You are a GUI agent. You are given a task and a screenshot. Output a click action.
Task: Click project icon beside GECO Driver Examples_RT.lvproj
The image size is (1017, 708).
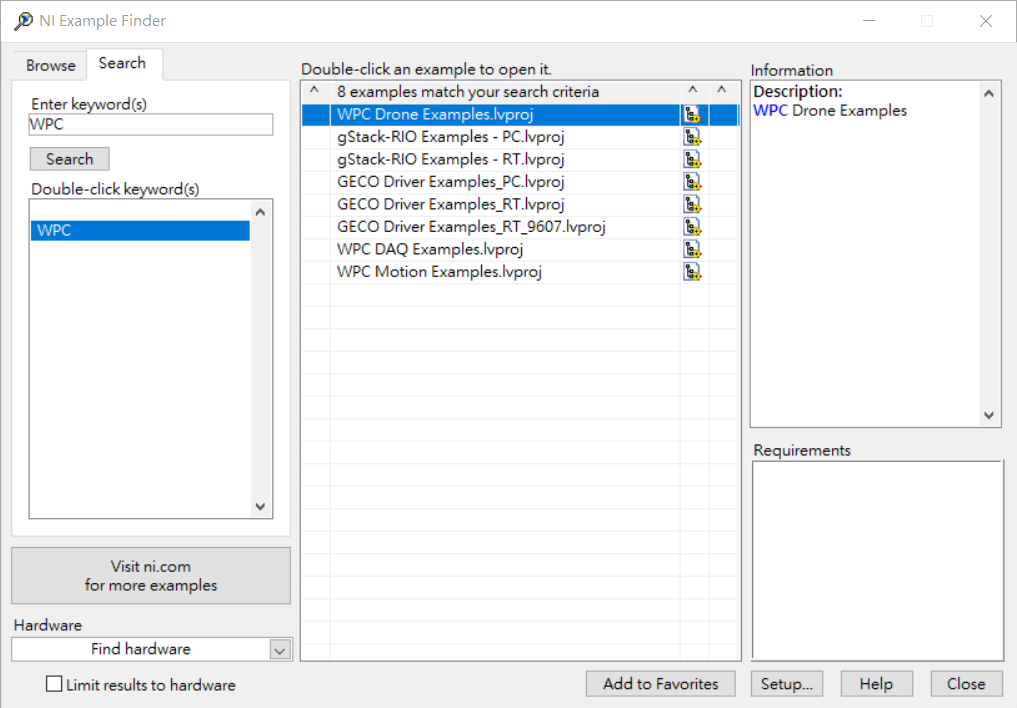click(692, 204)
